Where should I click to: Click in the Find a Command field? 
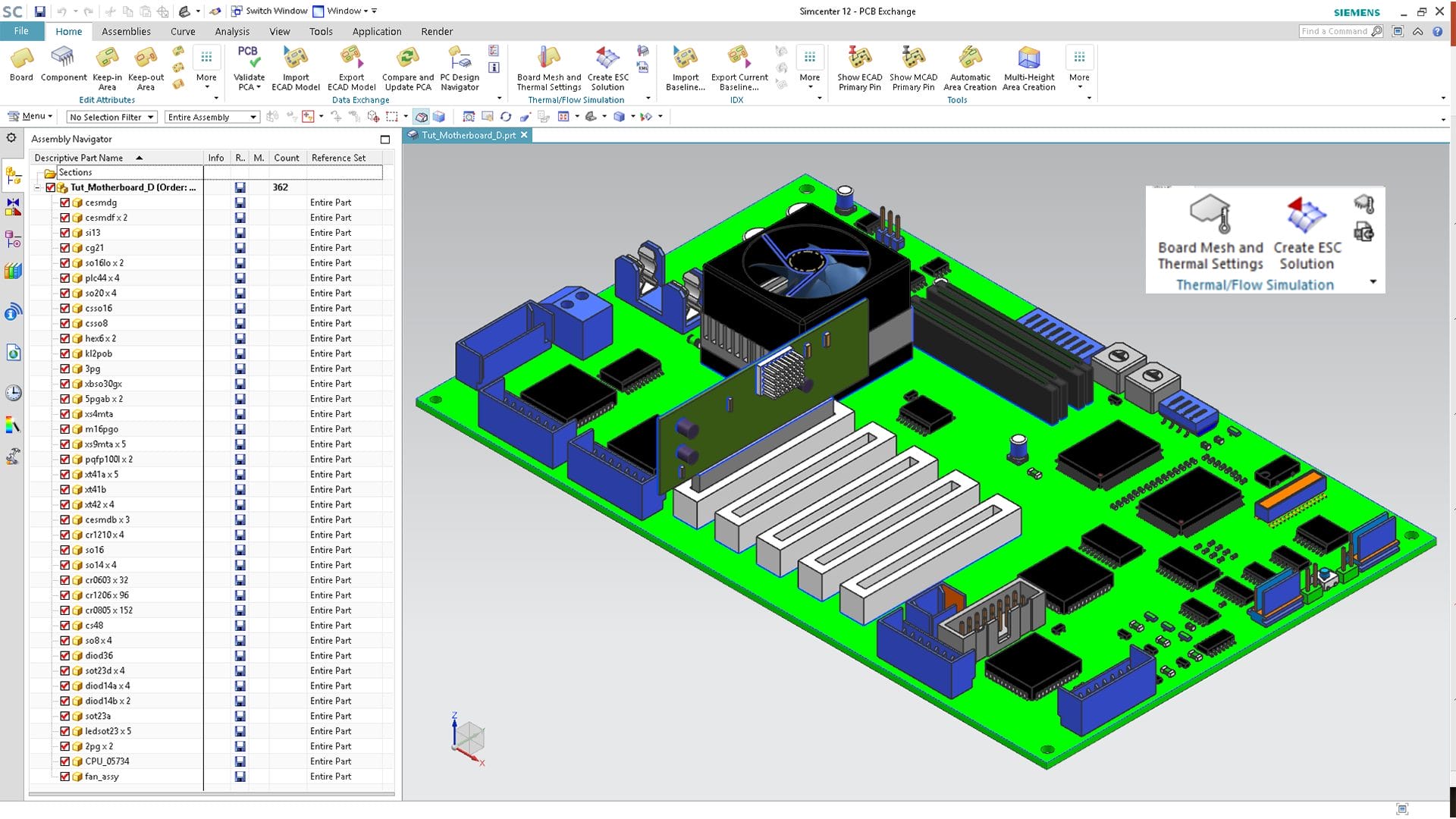coord(1335,31)
